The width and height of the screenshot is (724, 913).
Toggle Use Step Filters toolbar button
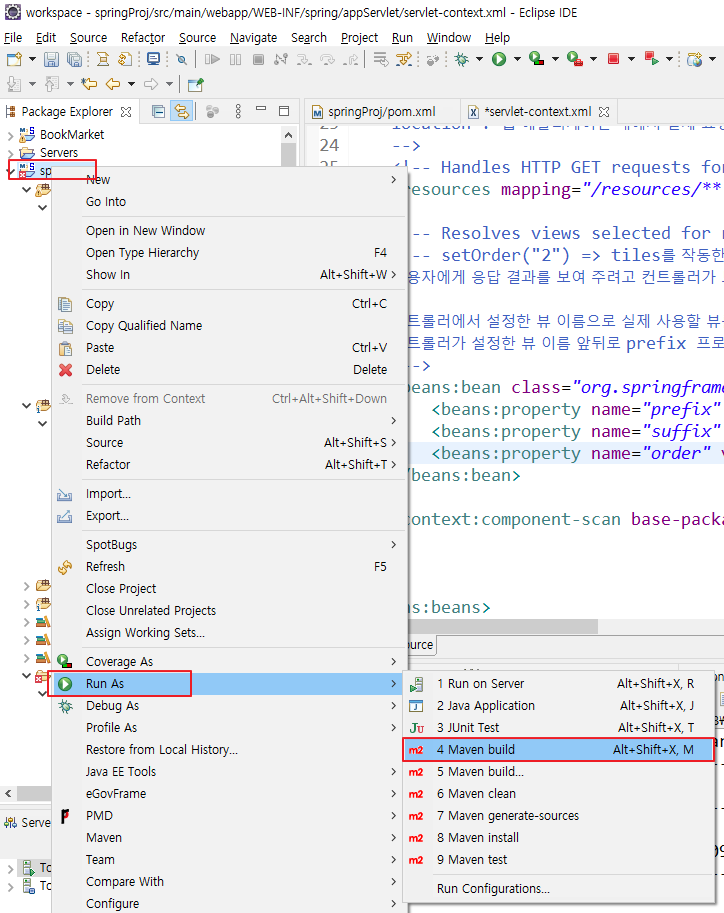pyautogui.click(x=404, y=59)
